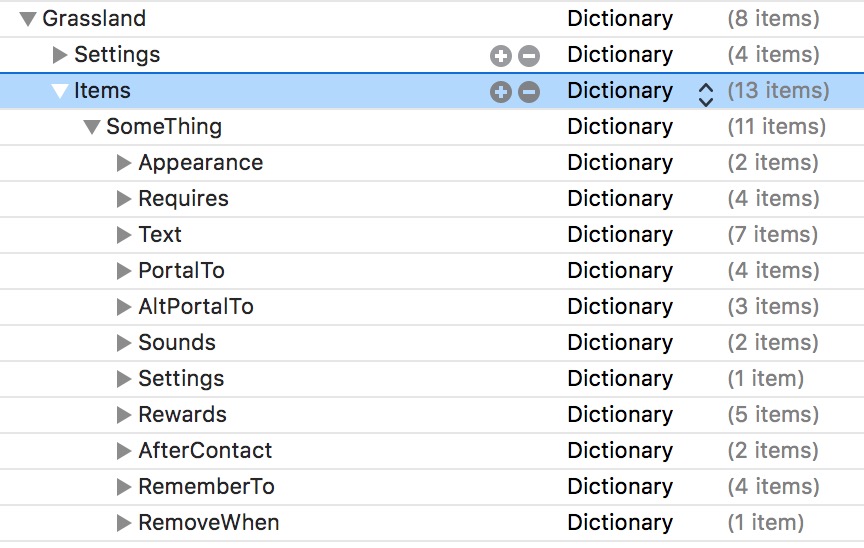Click the RemoveWhen key label

click(208, 522)
